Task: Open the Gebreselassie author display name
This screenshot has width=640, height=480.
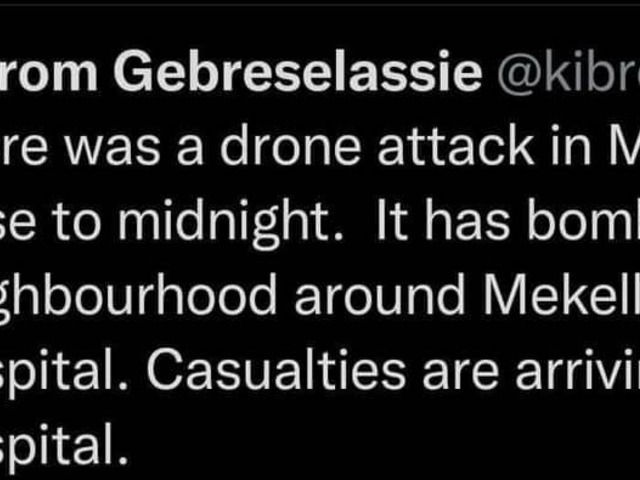Action: 298,71
